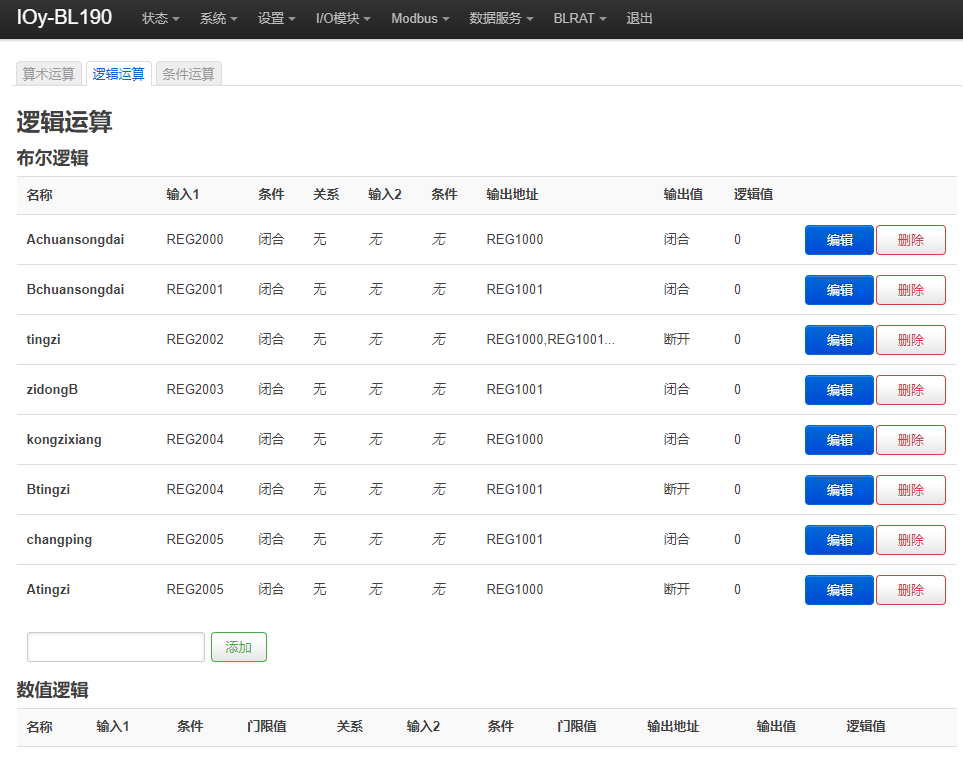Edit the changping rule

[x=839, y=540]
